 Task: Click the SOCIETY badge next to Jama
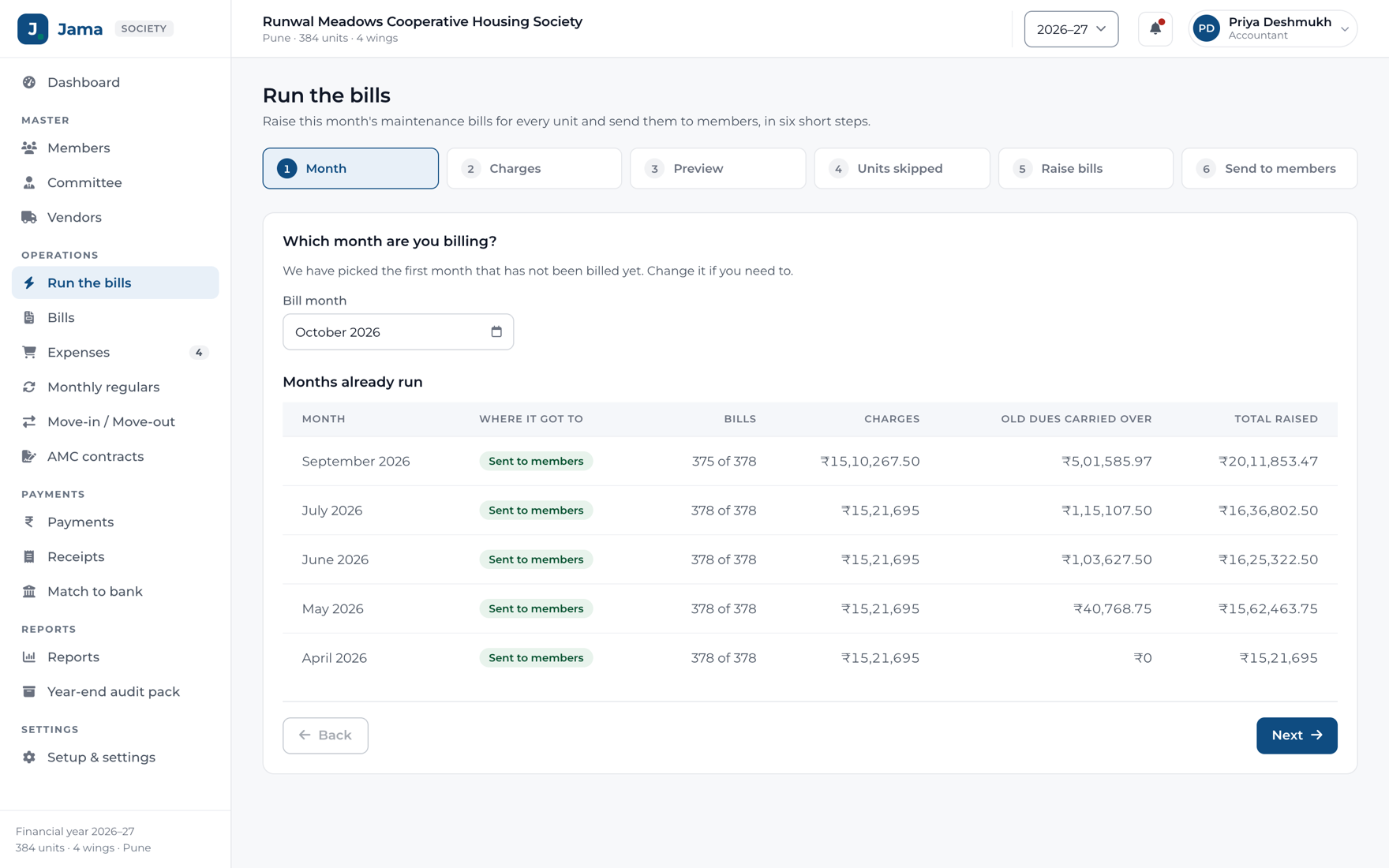pyautogui.click(x=144, y=28)
